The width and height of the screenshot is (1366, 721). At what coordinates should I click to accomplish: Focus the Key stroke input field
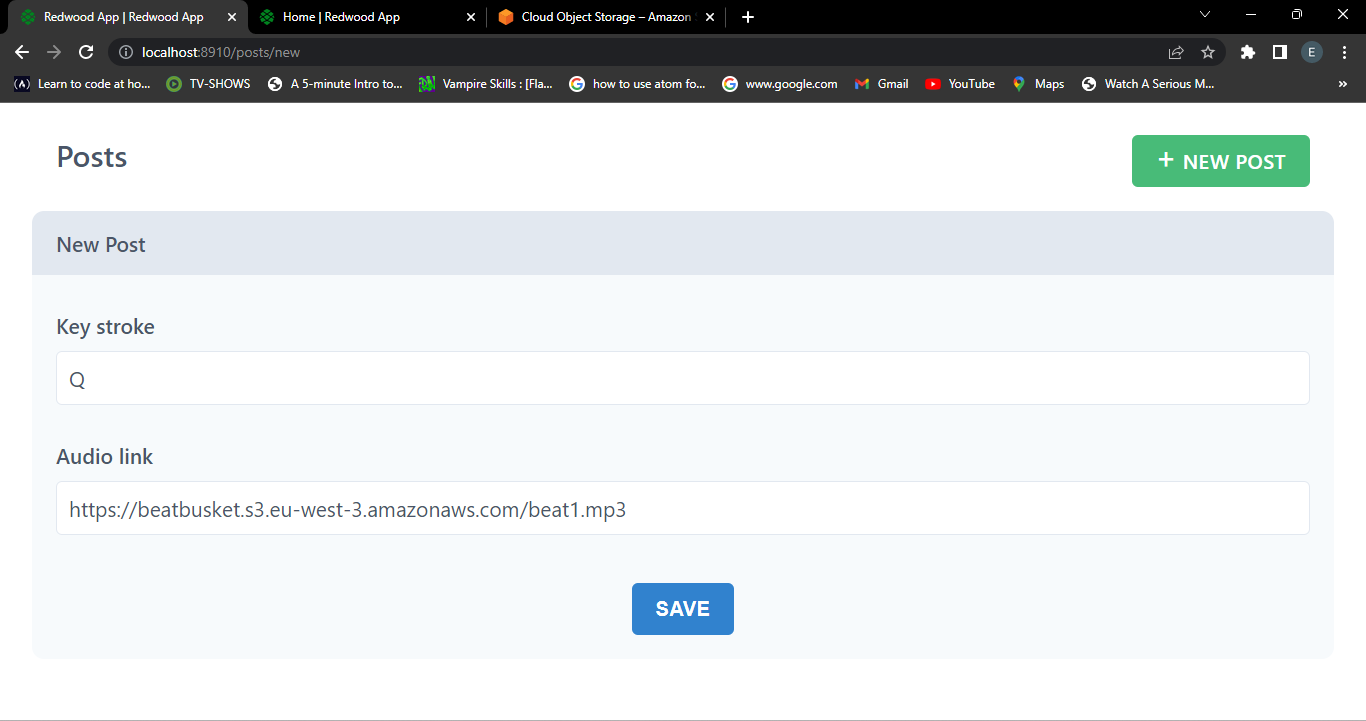(x=682, y=378)
